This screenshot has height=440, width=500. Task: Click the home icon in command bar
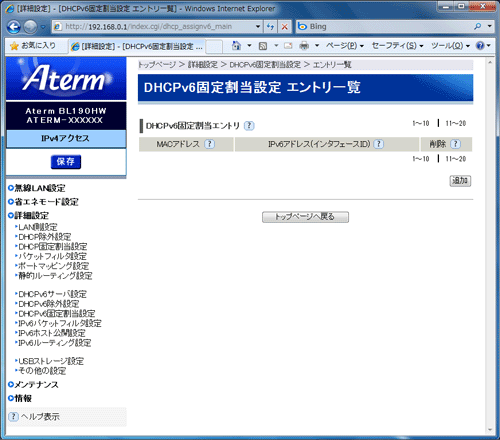click(x=236, y=46)
